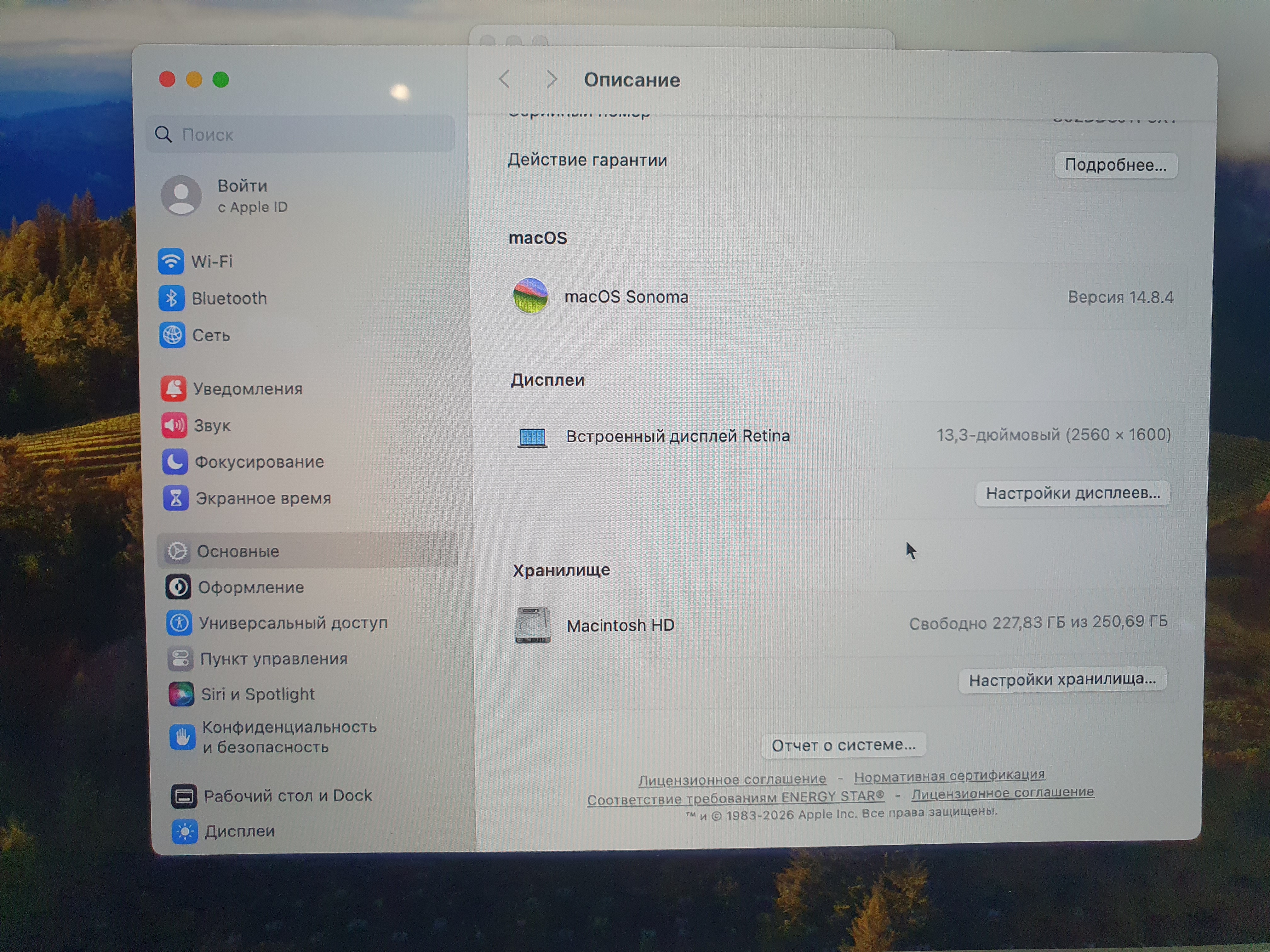Click the Wi-Fi icon in sidebar
Image resolution: width=1270 pixels, height=952 pixels.
pos(170,262)
